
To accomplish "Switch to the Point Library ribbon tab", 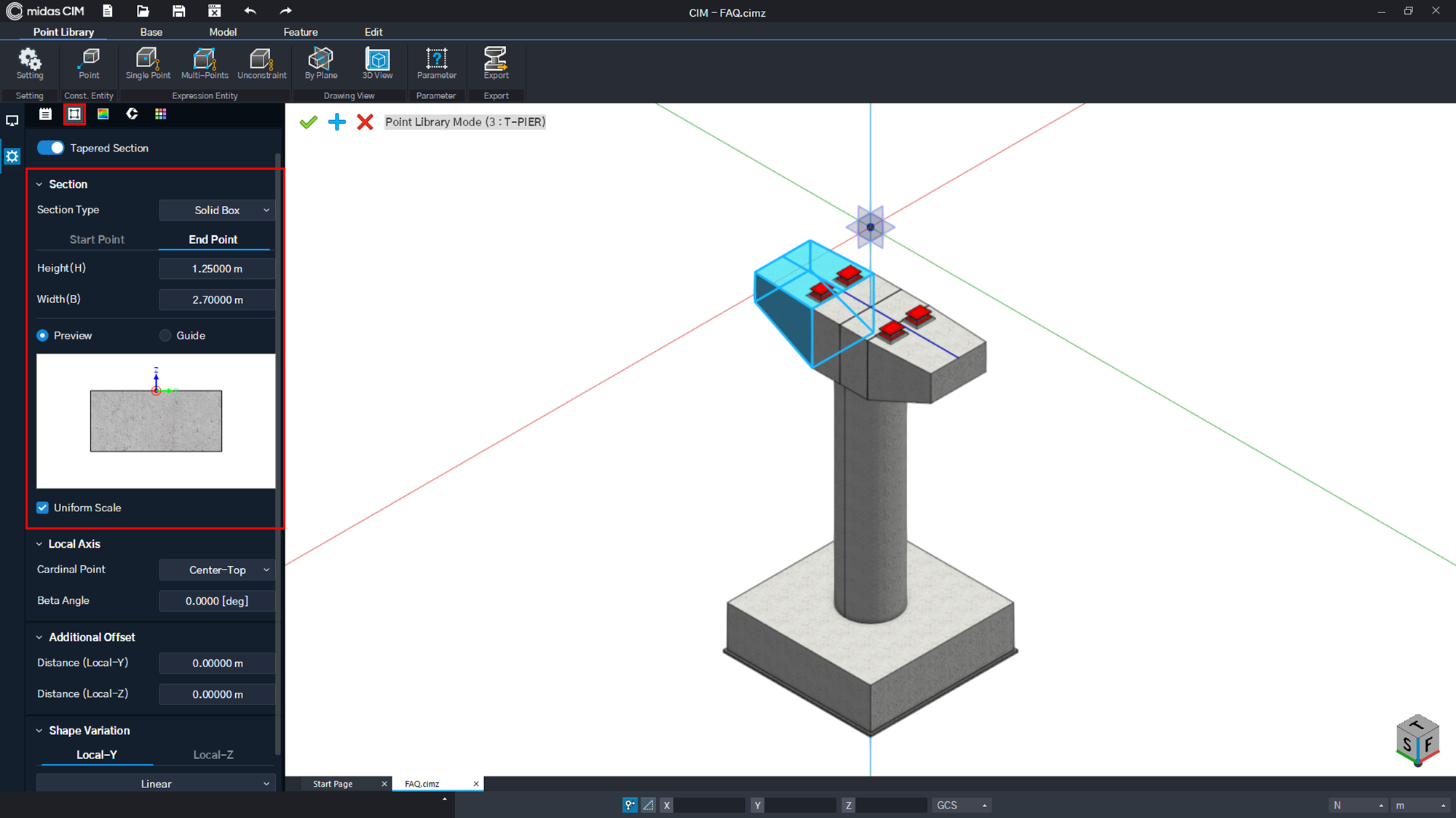I will coord(63,32).
